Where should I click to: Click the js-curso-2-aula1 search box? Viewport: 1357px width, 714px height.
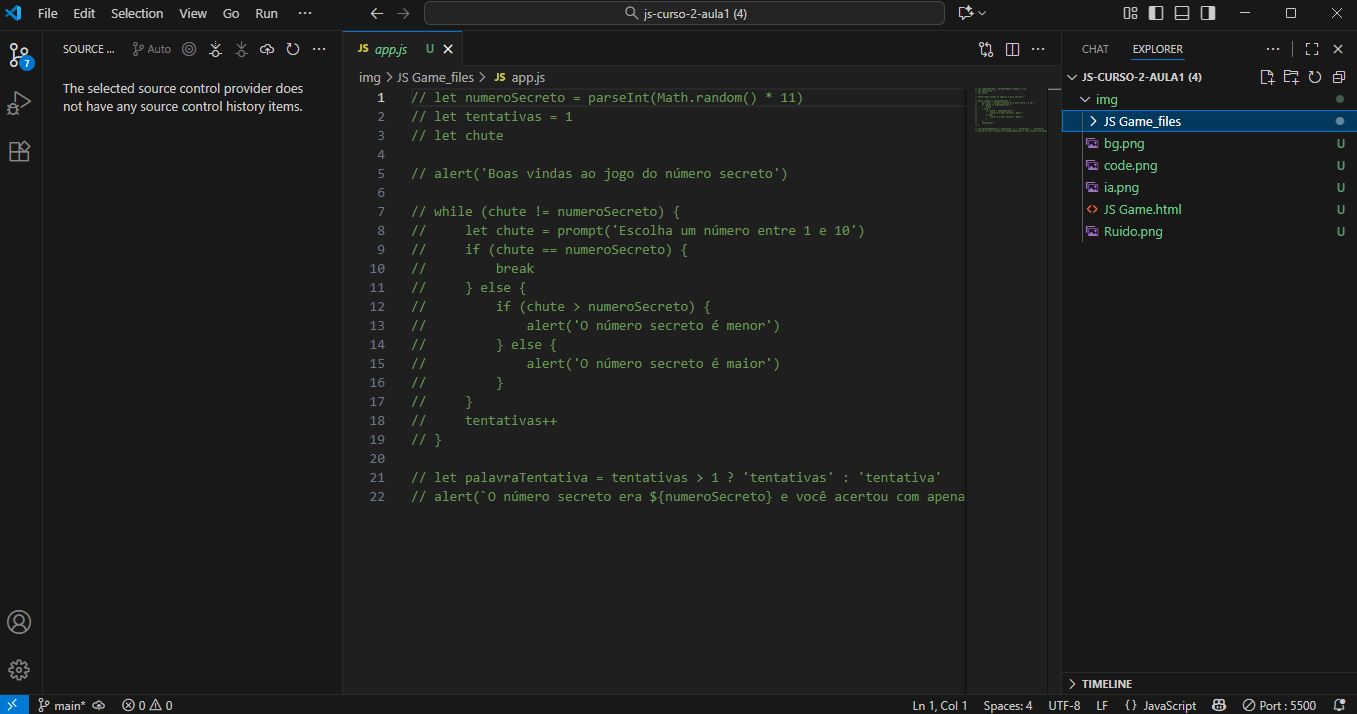[684, 13]
